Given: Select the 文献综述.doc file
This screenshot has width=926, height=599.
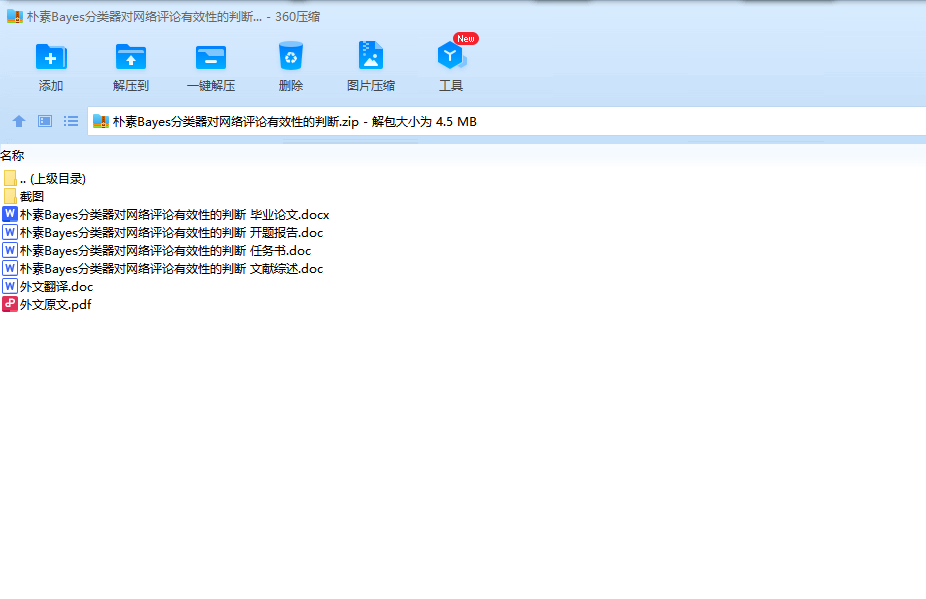Looking at the screenshot, I should pyautogui.click(x=171, y=268).
